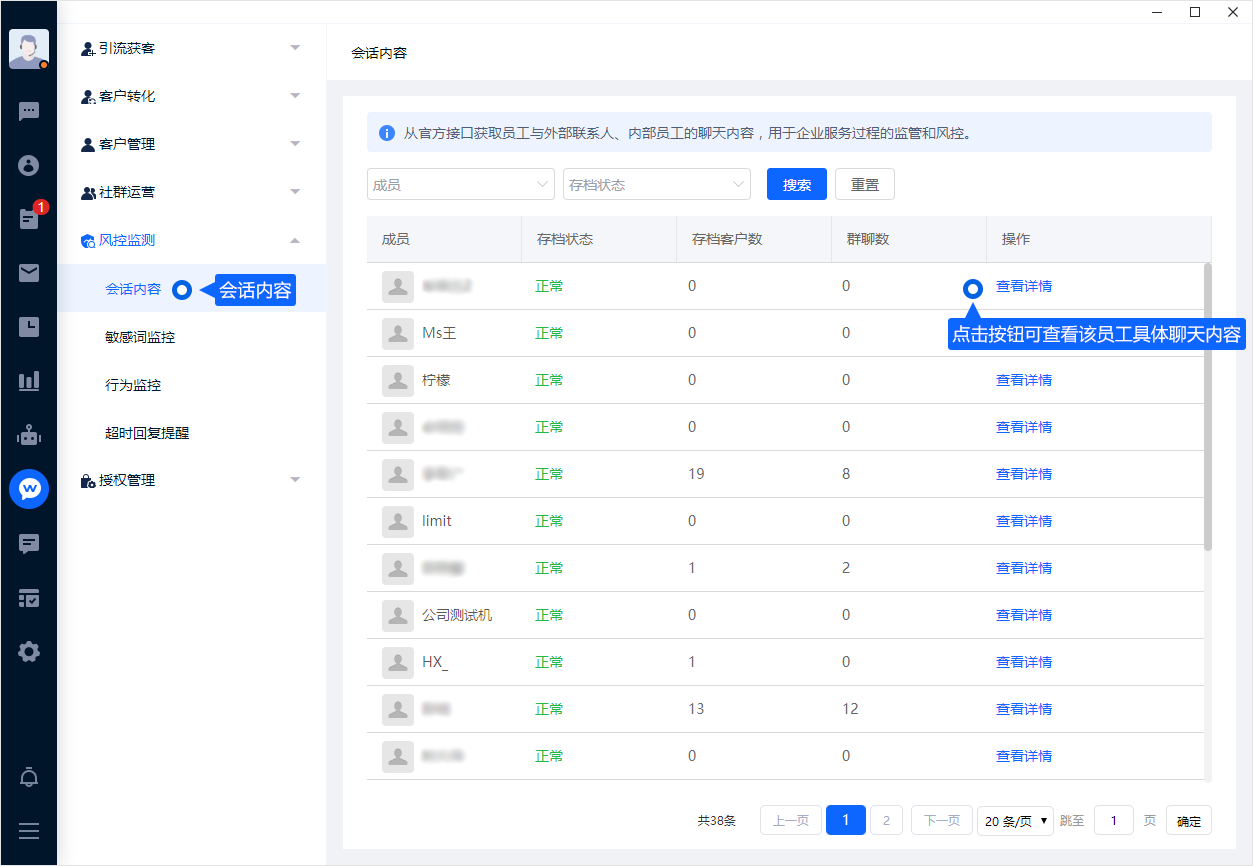Select 行为监控 in the side menu
The image size is (1253, 866).
(133, 386)
